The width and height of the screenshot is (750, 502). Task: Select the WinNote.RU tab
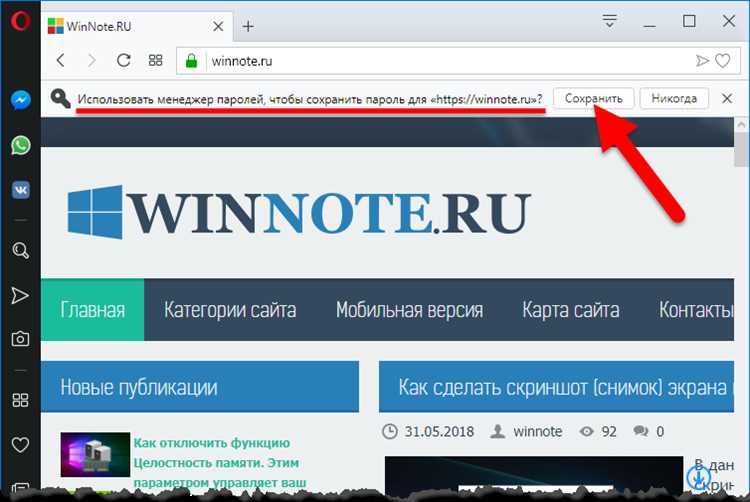[x=136, y=26]
